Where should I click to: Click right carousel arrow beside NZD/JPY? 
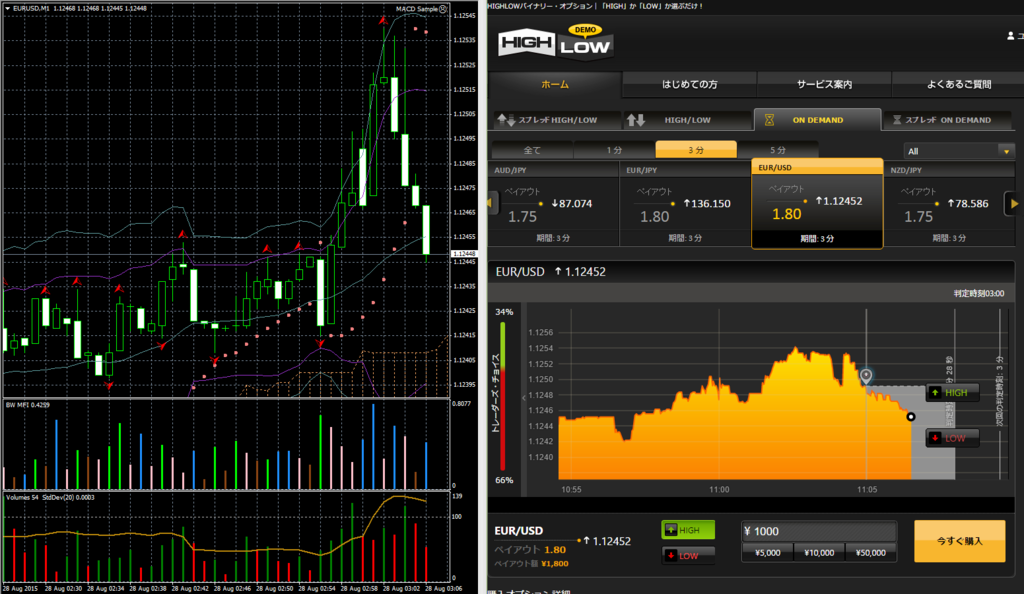(1014, 204)
